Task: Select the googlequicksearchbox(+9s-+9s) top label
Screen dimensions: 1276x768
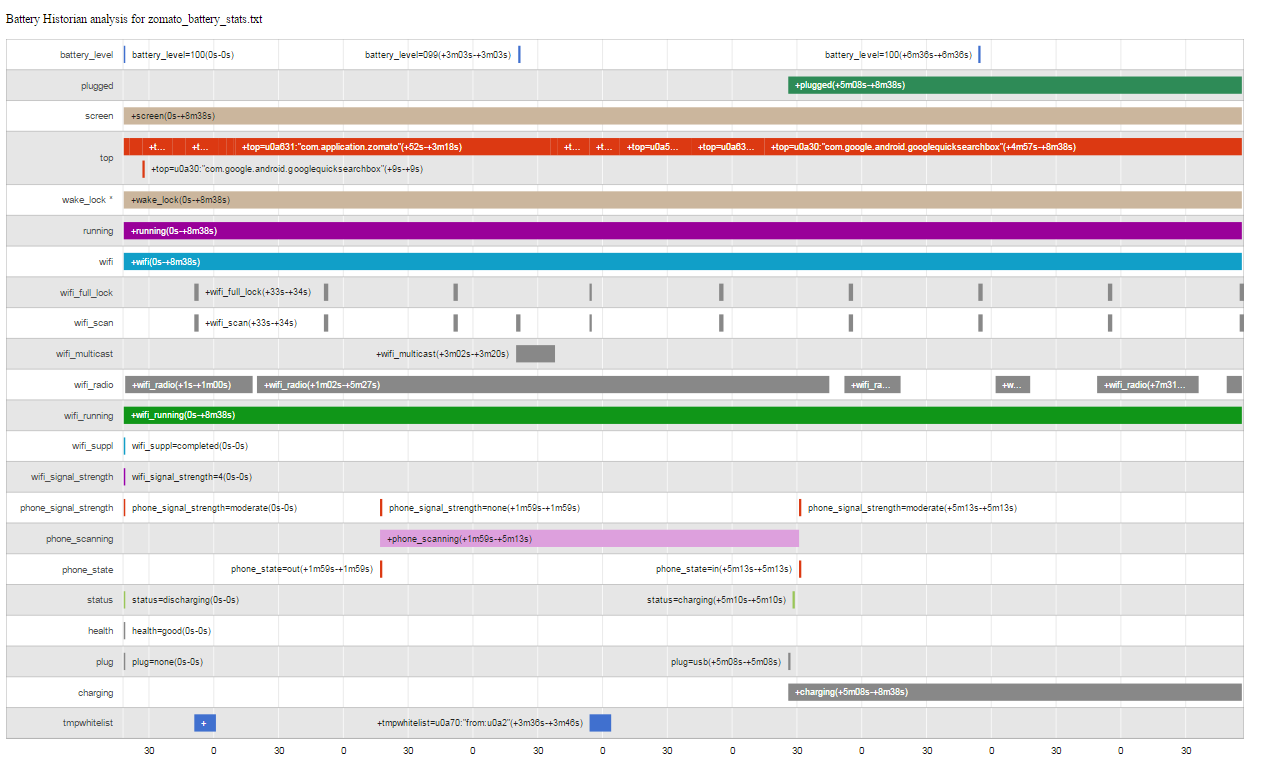Action: [x=286, y=169]
